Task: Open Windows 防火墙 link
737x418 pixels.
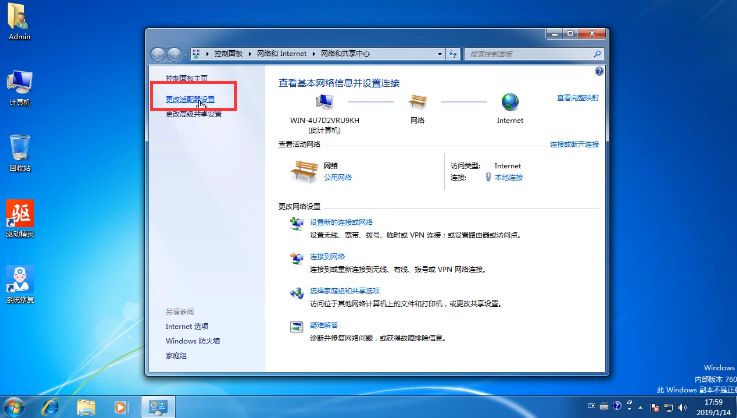Action: pos(193,341)
